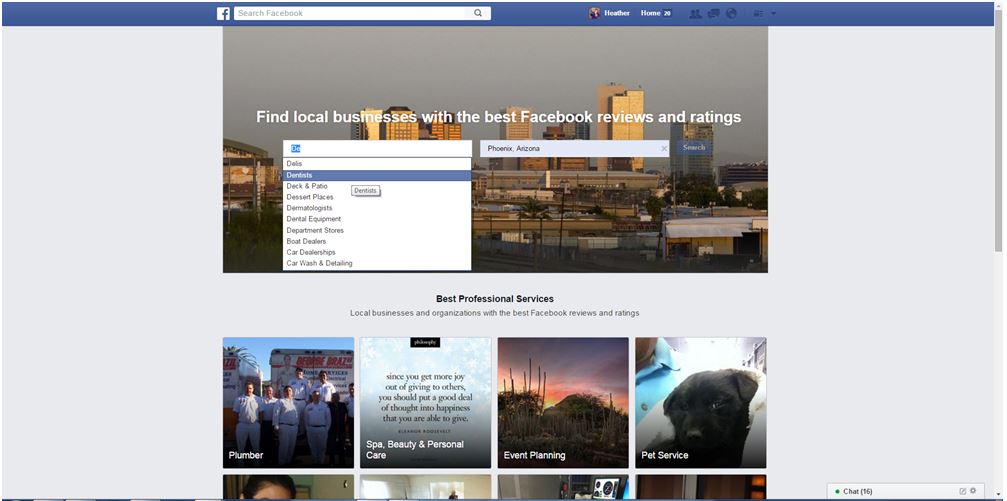1007x501 pixels.
Task: Select Delis suggestion
Action: [x=377, y=164]
